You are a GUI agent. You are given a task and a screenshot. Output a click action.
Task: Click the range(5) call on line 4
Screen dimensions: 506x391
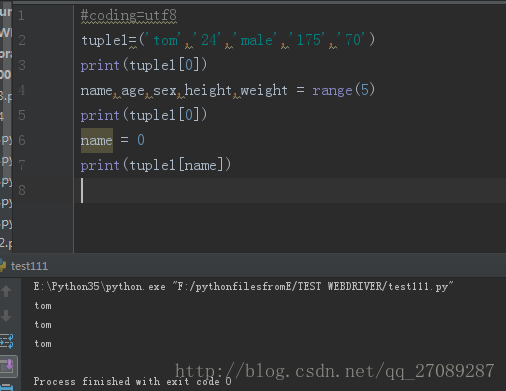[344, 90]
